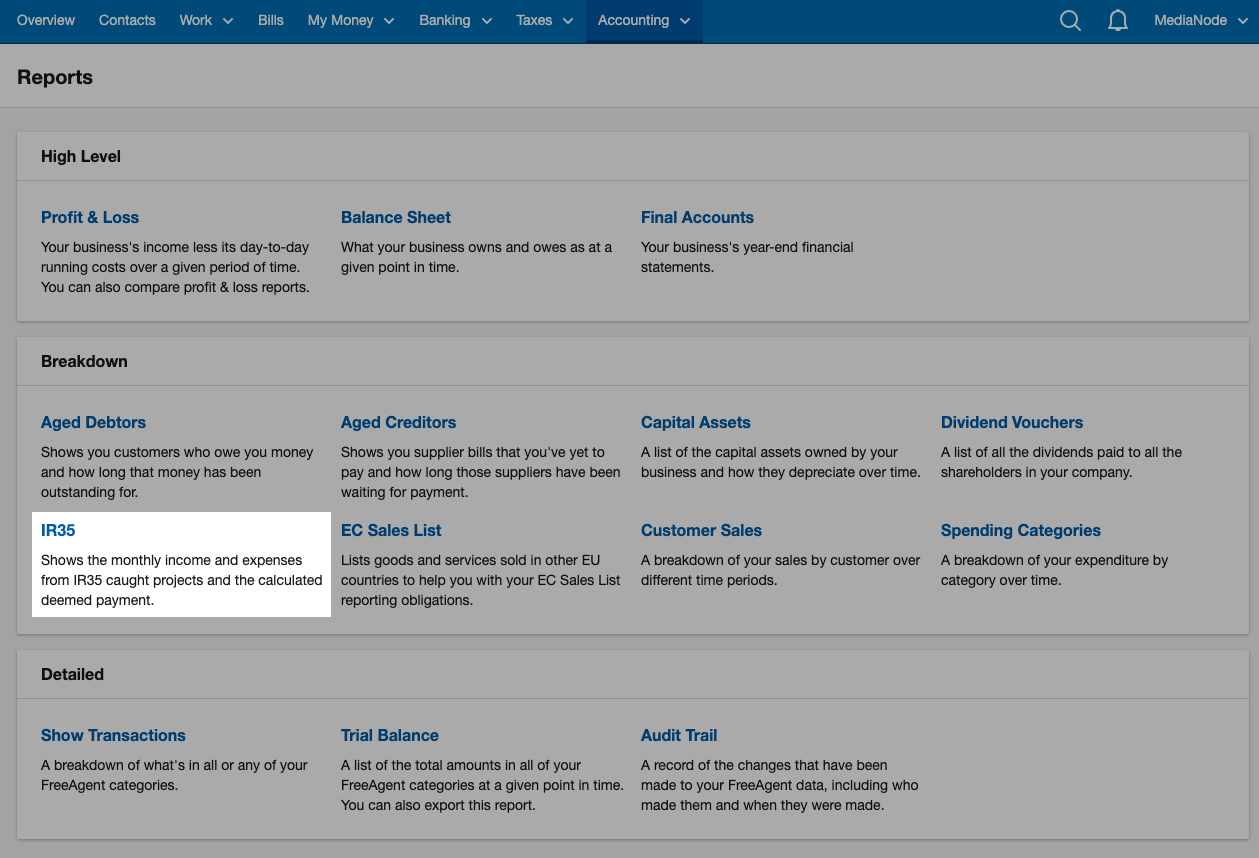1259x858 pixels.
Task: Expand the My Money menu
Action: coord(350,21)
